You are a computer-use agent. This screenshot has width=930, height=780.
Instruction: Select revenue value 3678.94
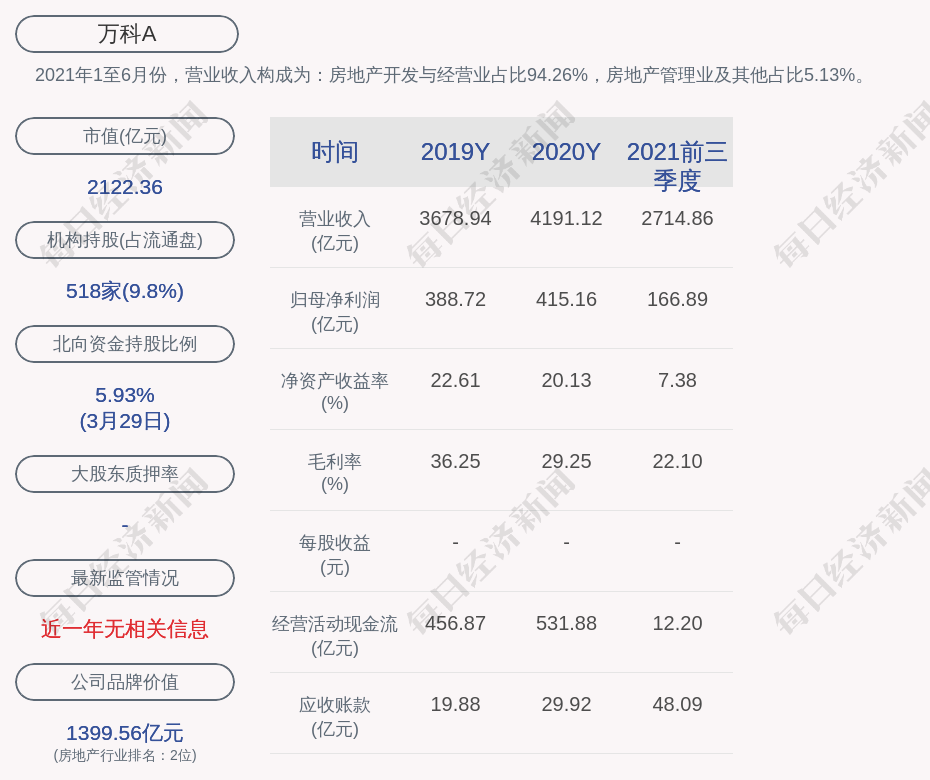pyautogui.click(x=456, y=219)
